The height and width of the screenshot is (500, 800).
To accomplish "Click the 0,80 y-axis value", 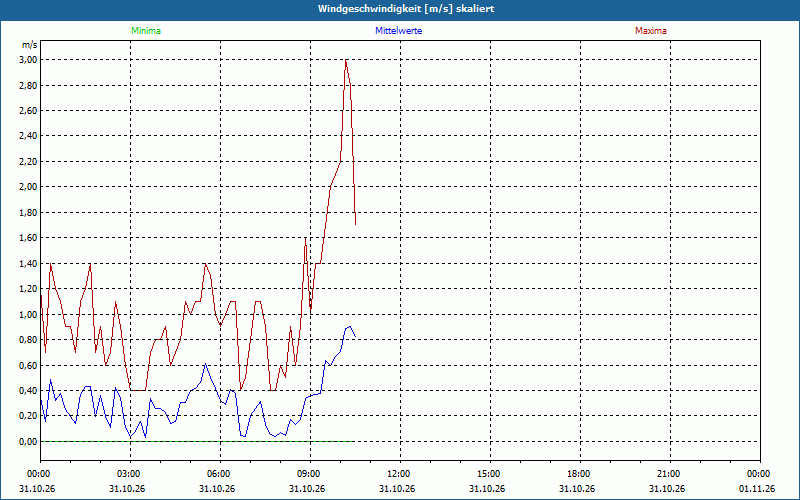I will point(29,340).
